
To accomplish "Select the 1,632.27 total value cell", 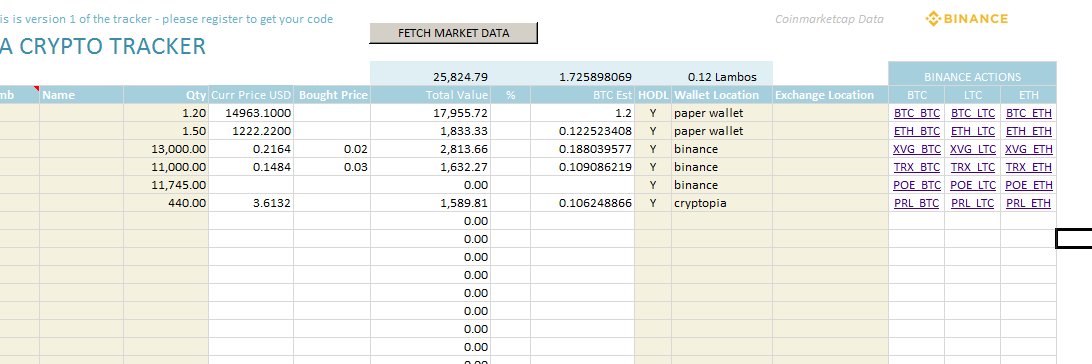I will click(430, 167).
